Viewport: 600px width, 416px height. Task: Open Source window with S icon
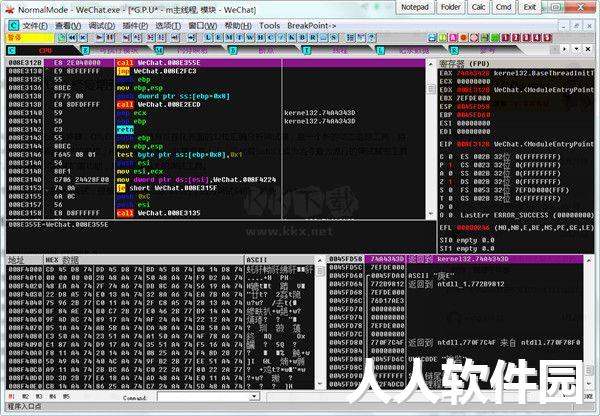[x=334, y=38]
